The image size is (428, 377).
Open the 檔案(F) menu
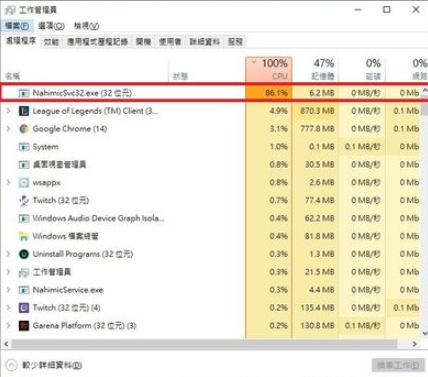tap(17, 26)
